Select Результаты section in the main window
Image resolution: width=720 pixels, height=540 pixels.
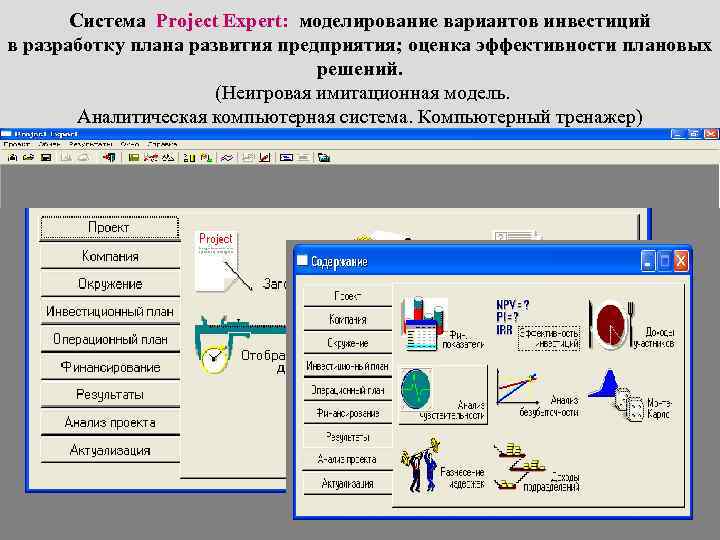pyautogui.click(x=110, y=395)
